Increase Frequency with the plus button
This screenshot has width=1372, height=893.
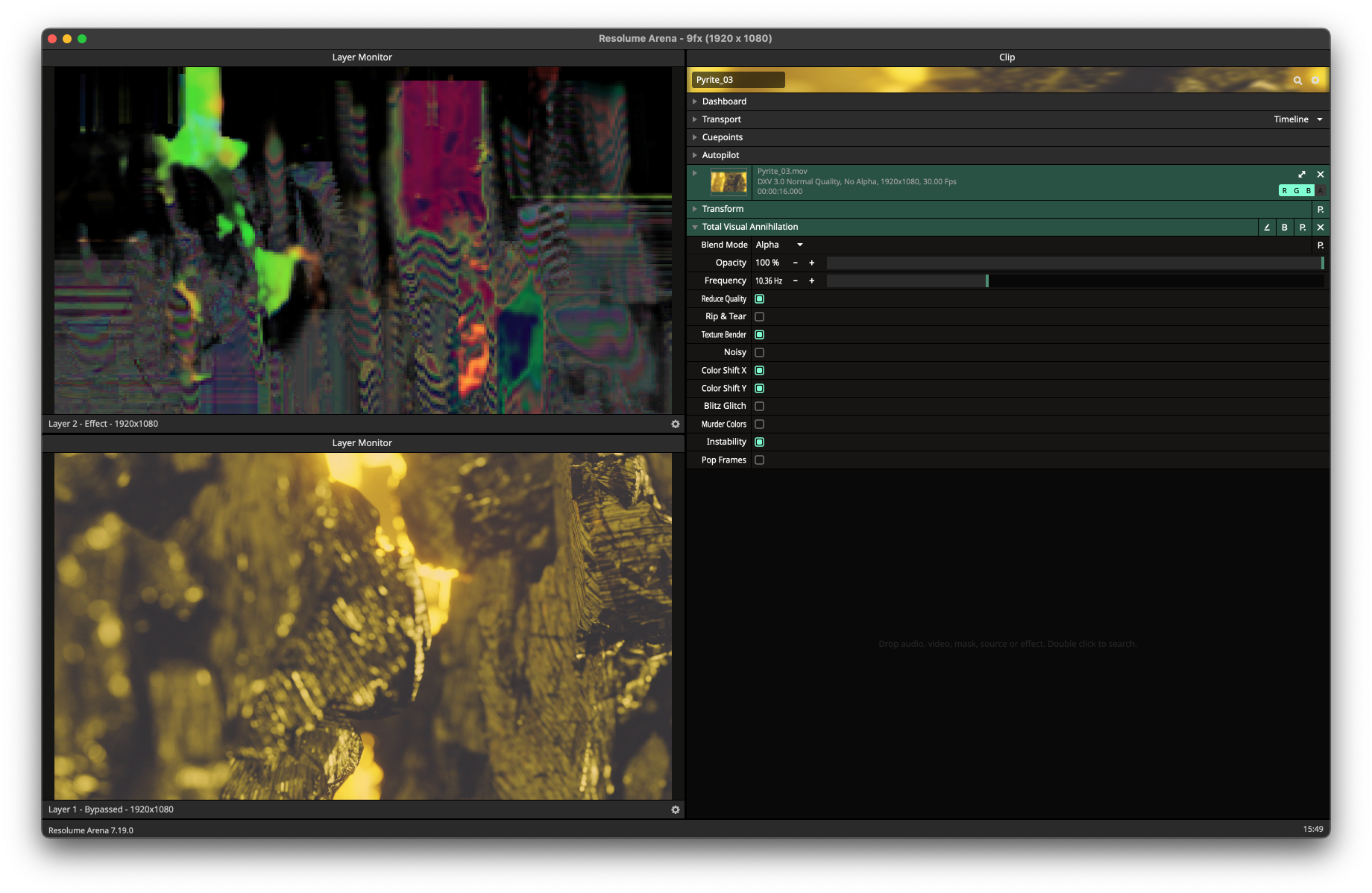tap(812, 281)
